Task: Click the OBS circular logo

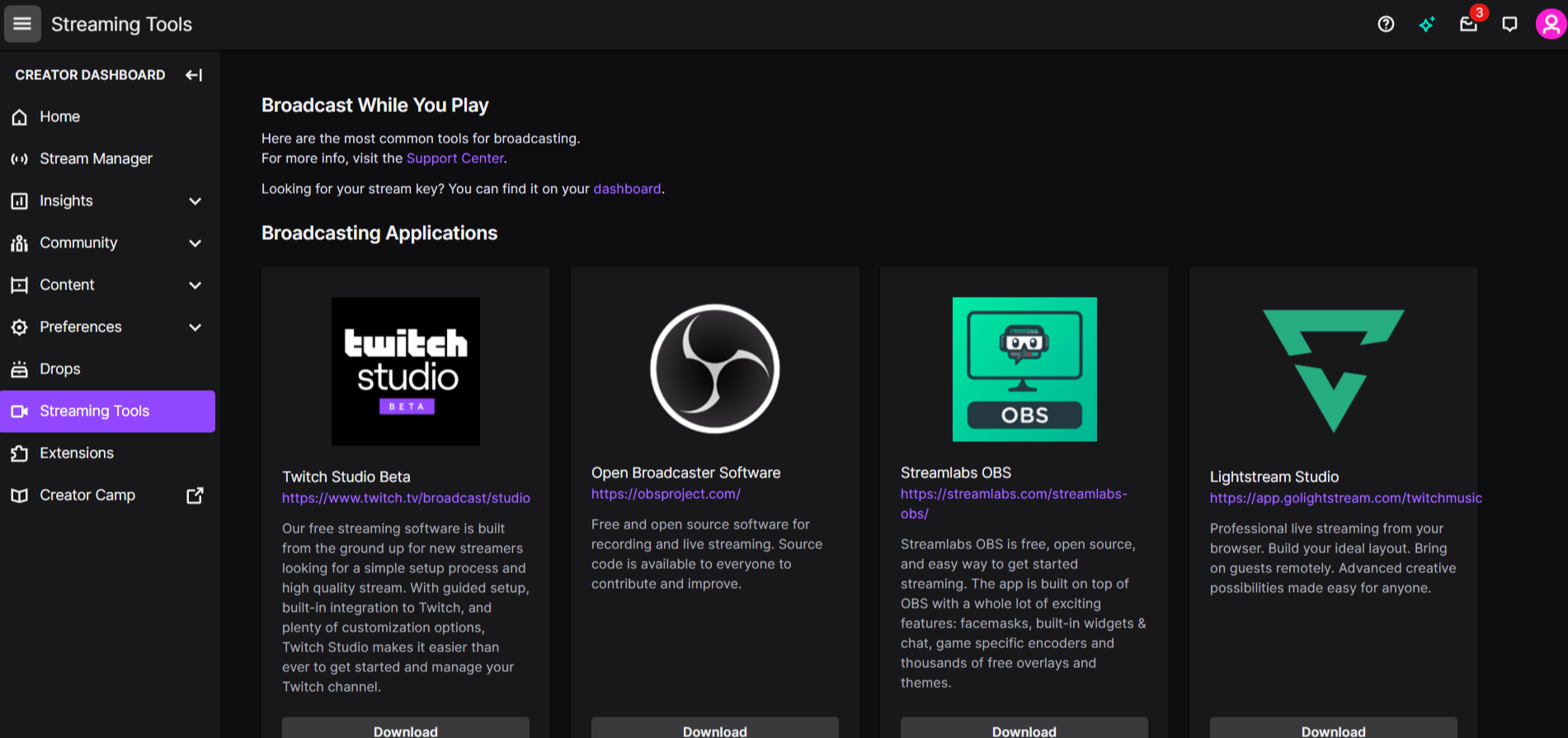Action: click(x=715, y=369)
